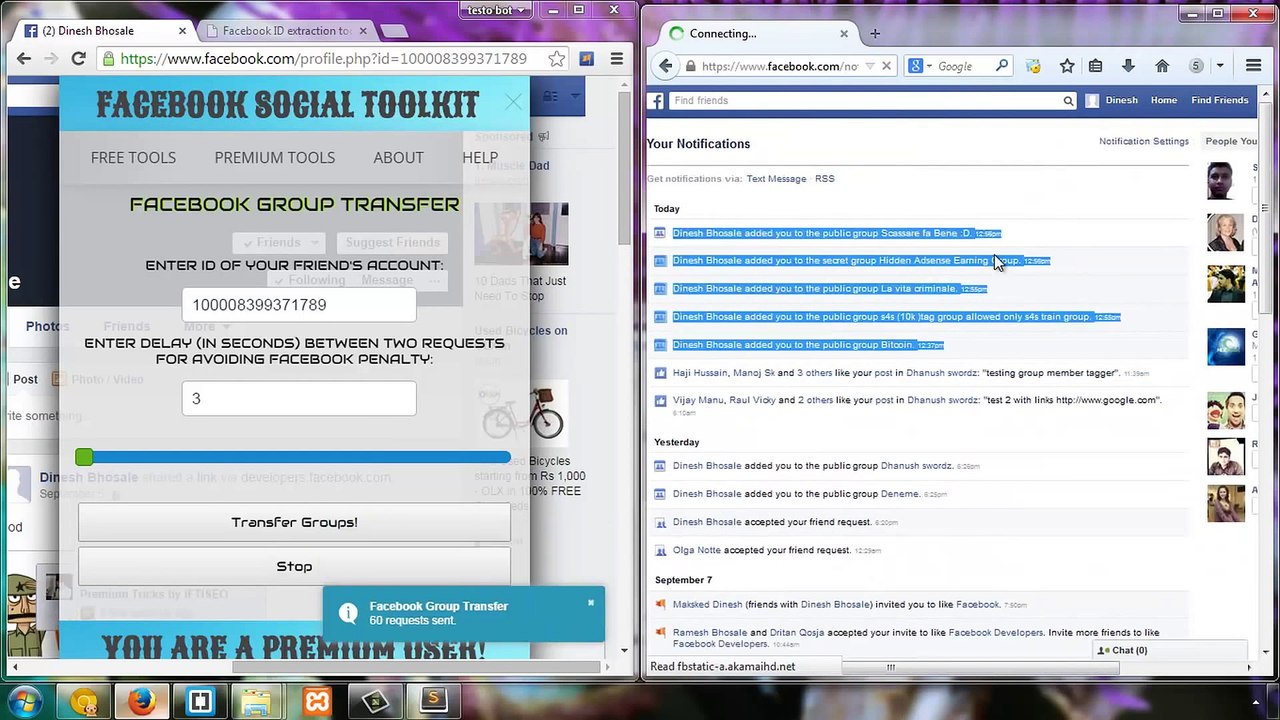Open File Explorer from taskbar
This screenshot has width=1280, height=720.
[x=257, y=701]
